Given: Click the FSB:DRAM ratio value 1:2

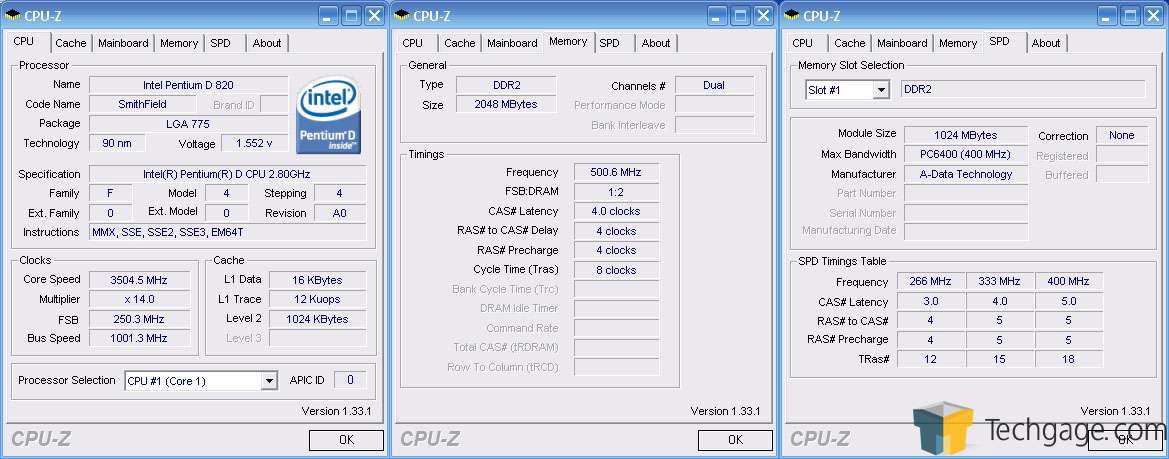Looking at the screenshot, I should (616, 191).
